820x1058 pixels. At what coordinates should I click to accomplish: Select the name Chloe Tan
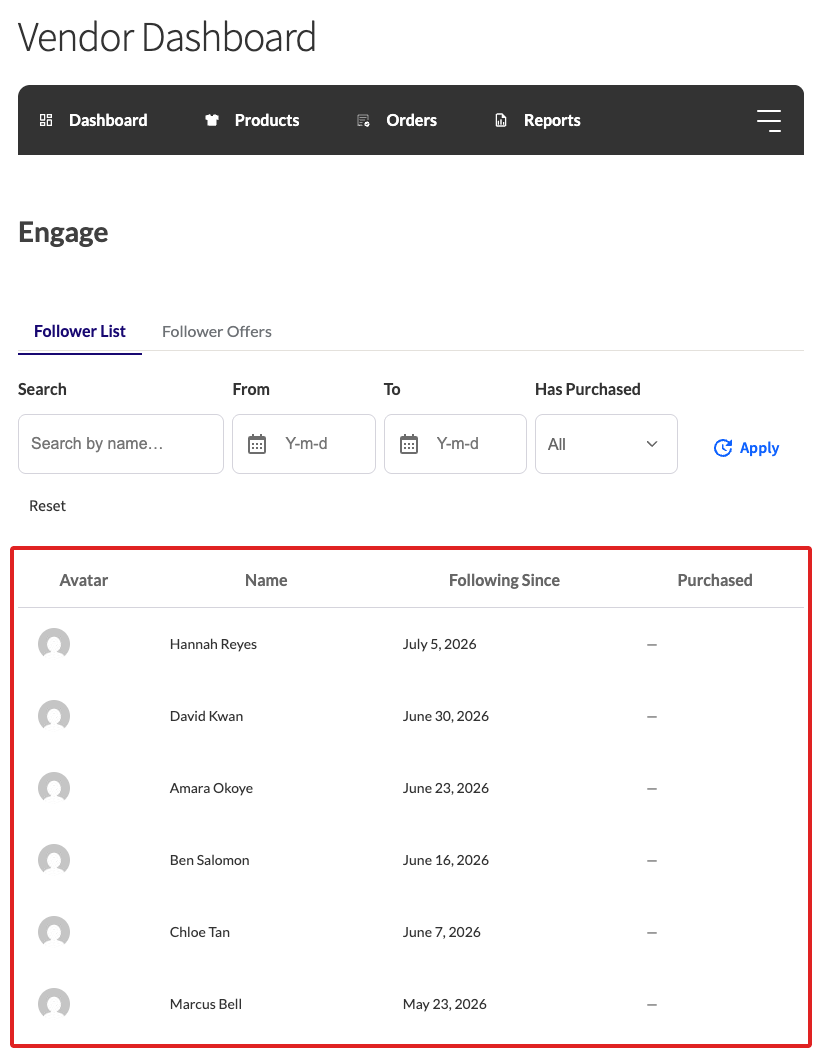(200, 932)
